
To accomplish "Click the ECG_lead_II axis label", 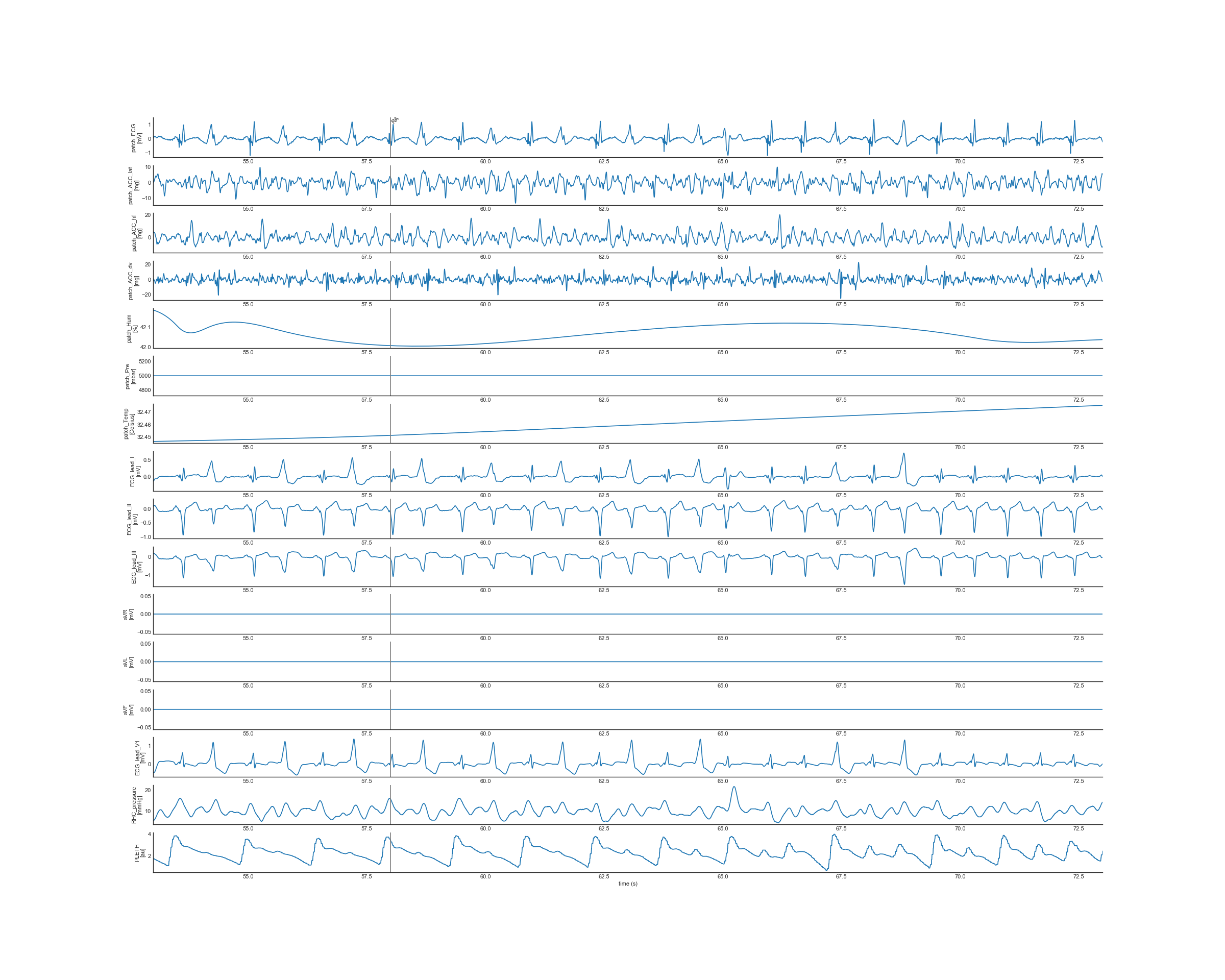I will coord(132,519).
